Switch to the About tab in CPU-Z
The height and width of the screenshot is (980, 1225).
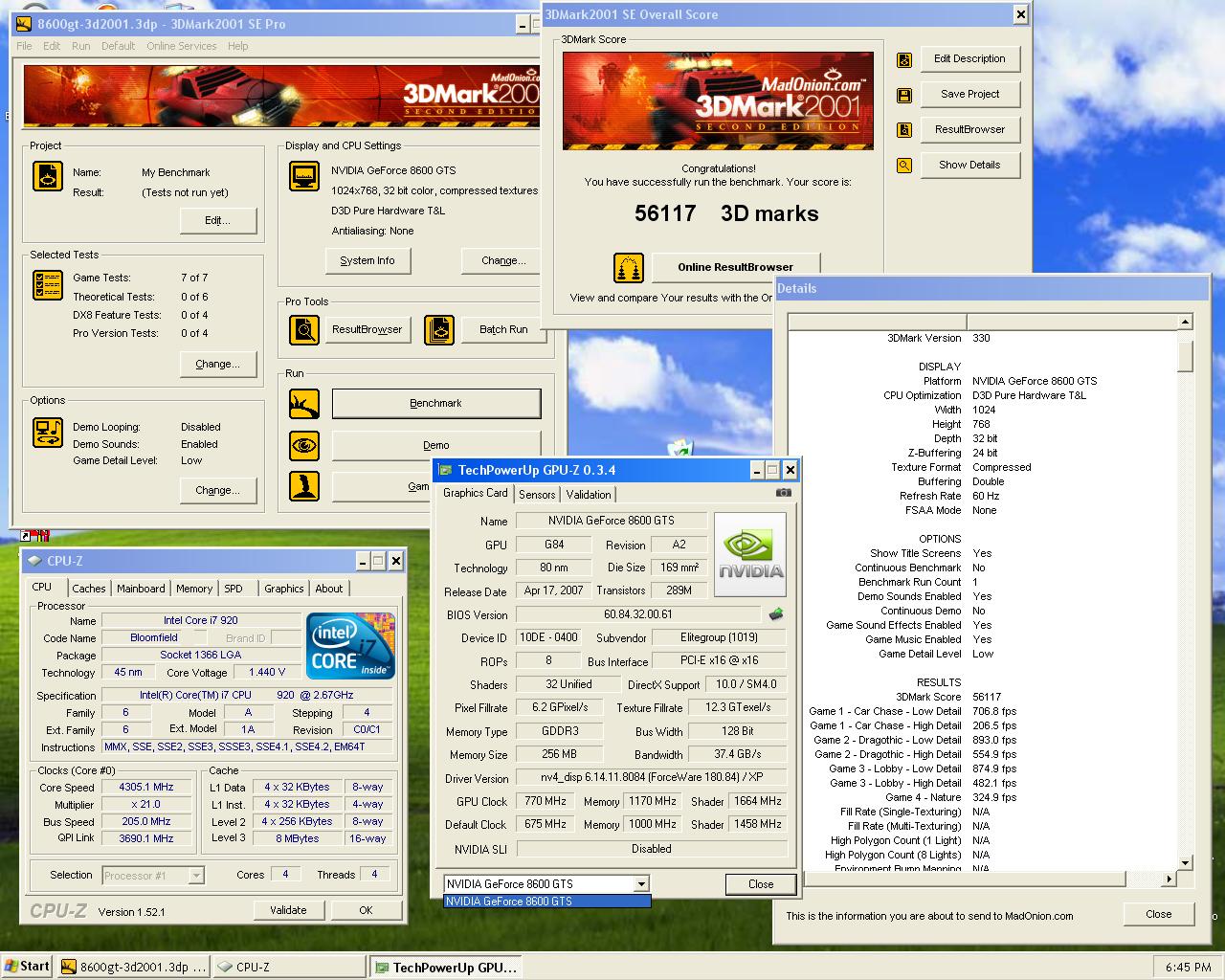pyautogui.click(x=329, y=589)
